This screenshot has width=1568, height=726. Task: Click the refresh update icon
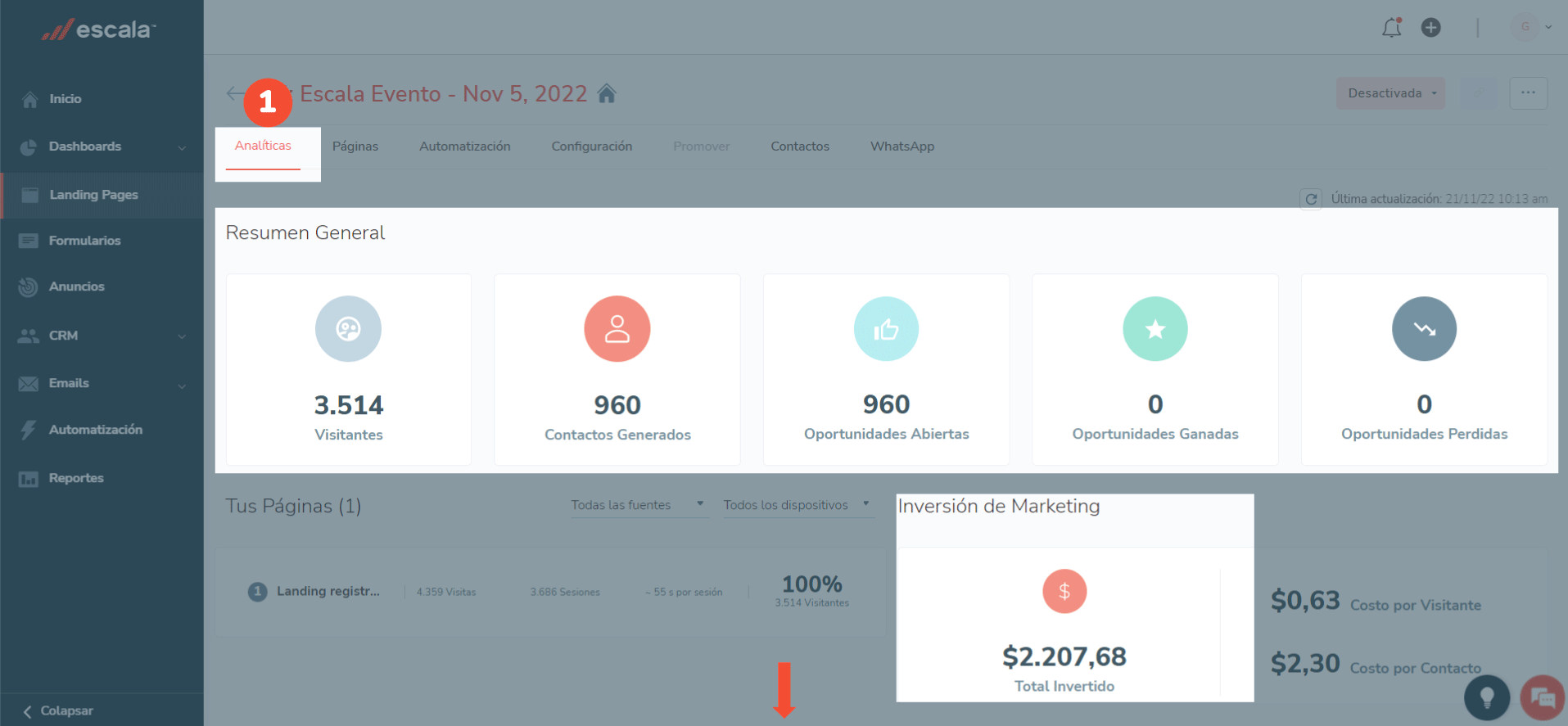(x=1311, y=199)
